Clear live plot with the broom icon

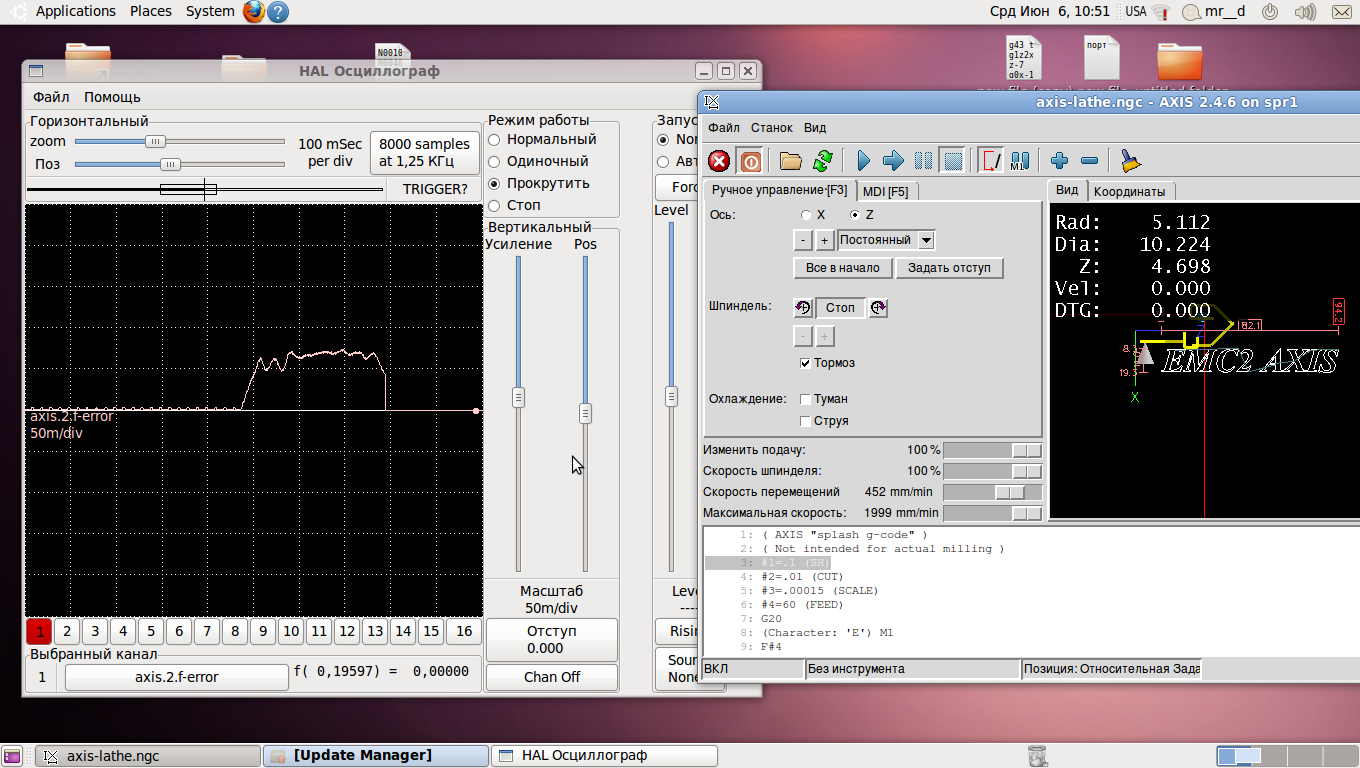pyautogui.click(x=1131, y=161)
